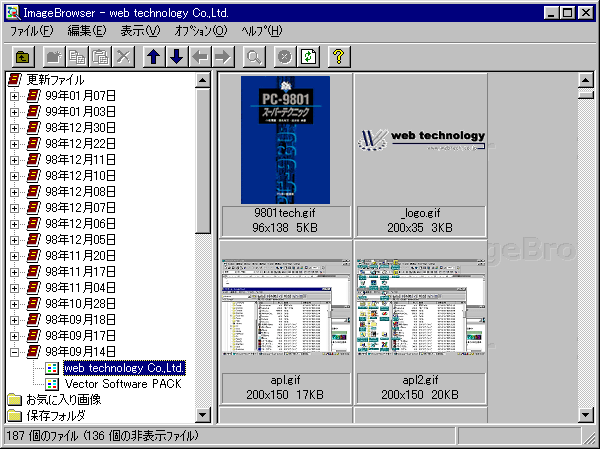Open the 編集(E) menu
This screenshot has height=449, width=600.
[87, 31]
